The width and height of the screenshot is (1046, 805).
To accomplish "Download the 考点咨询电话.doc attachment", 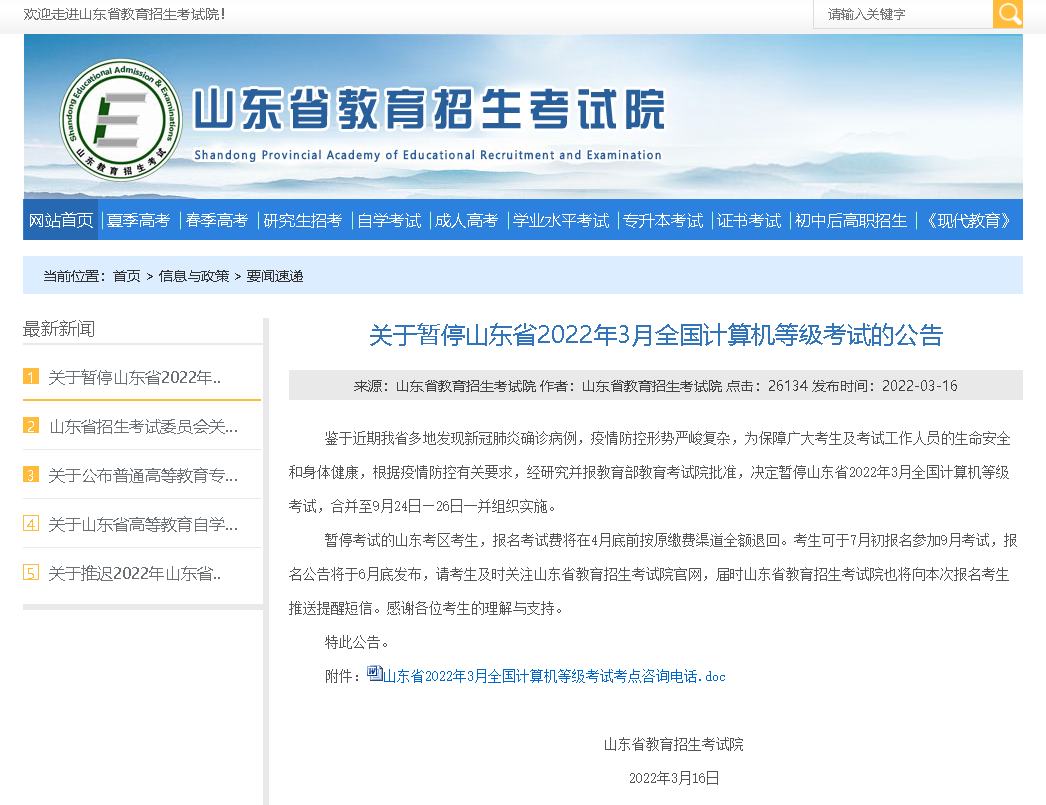I will (x=555, y=677).
